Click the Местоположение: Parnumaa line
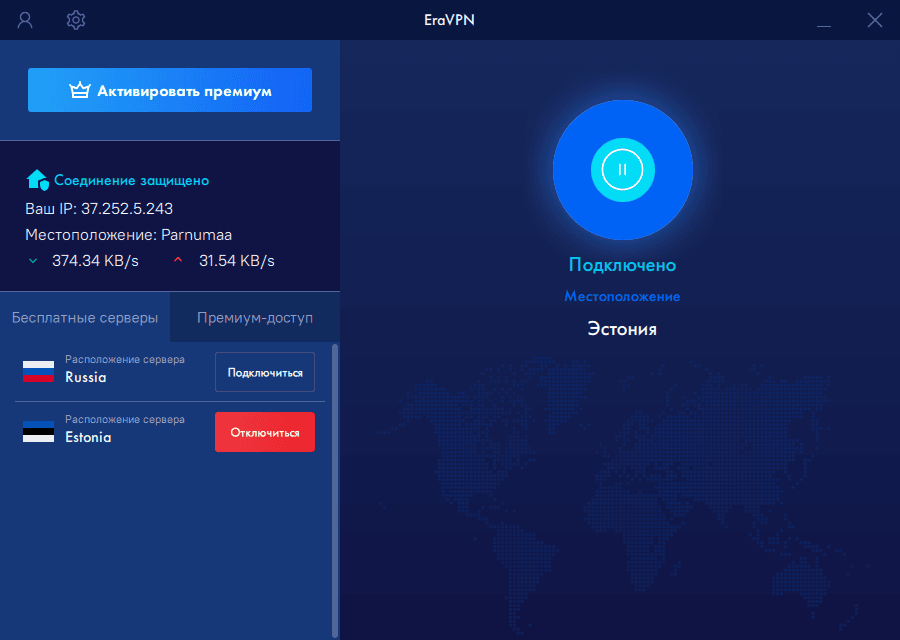 point(129,235)
